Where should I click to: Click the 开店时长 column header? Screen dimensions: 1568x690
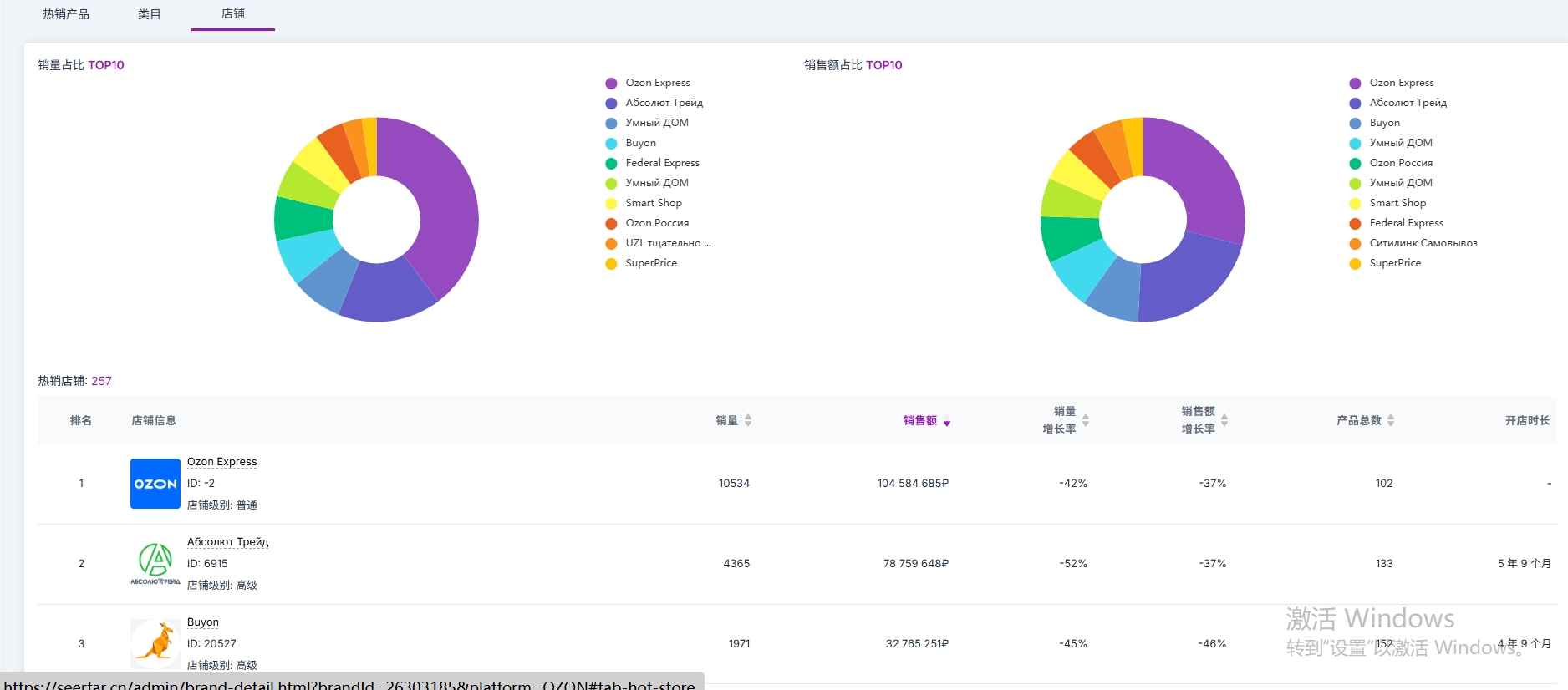point(1527,420)
